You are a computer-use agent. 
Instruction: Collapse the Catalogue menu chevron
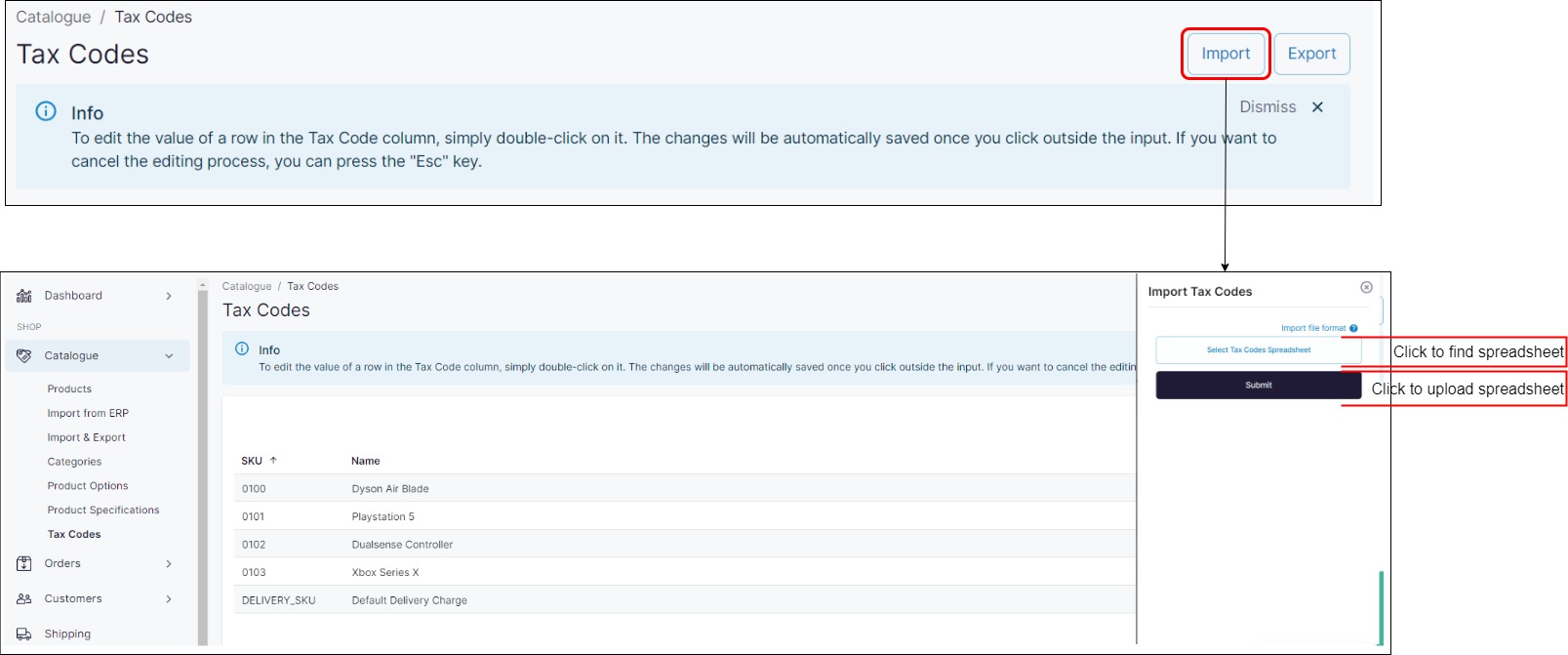pyautogui.click(x=169, y=356)
